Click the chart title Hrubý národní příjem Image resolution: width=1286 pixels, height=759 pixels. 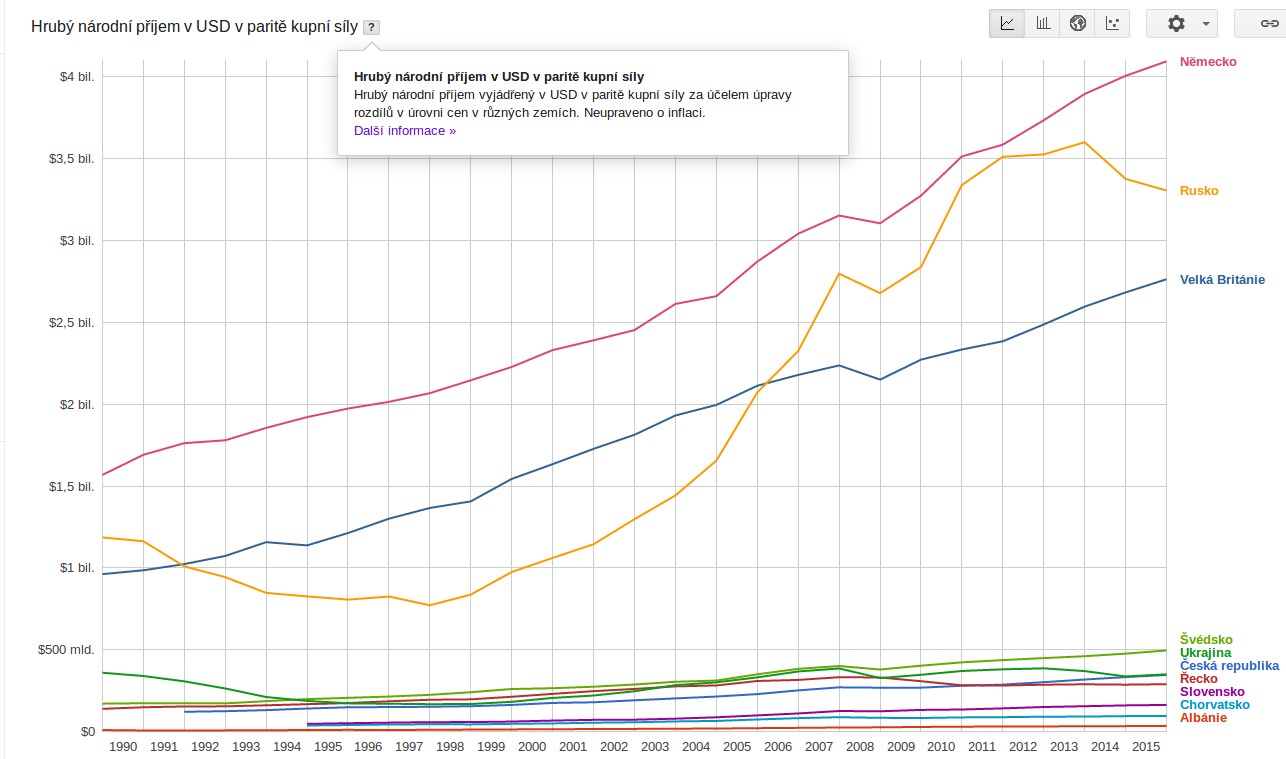194,26
